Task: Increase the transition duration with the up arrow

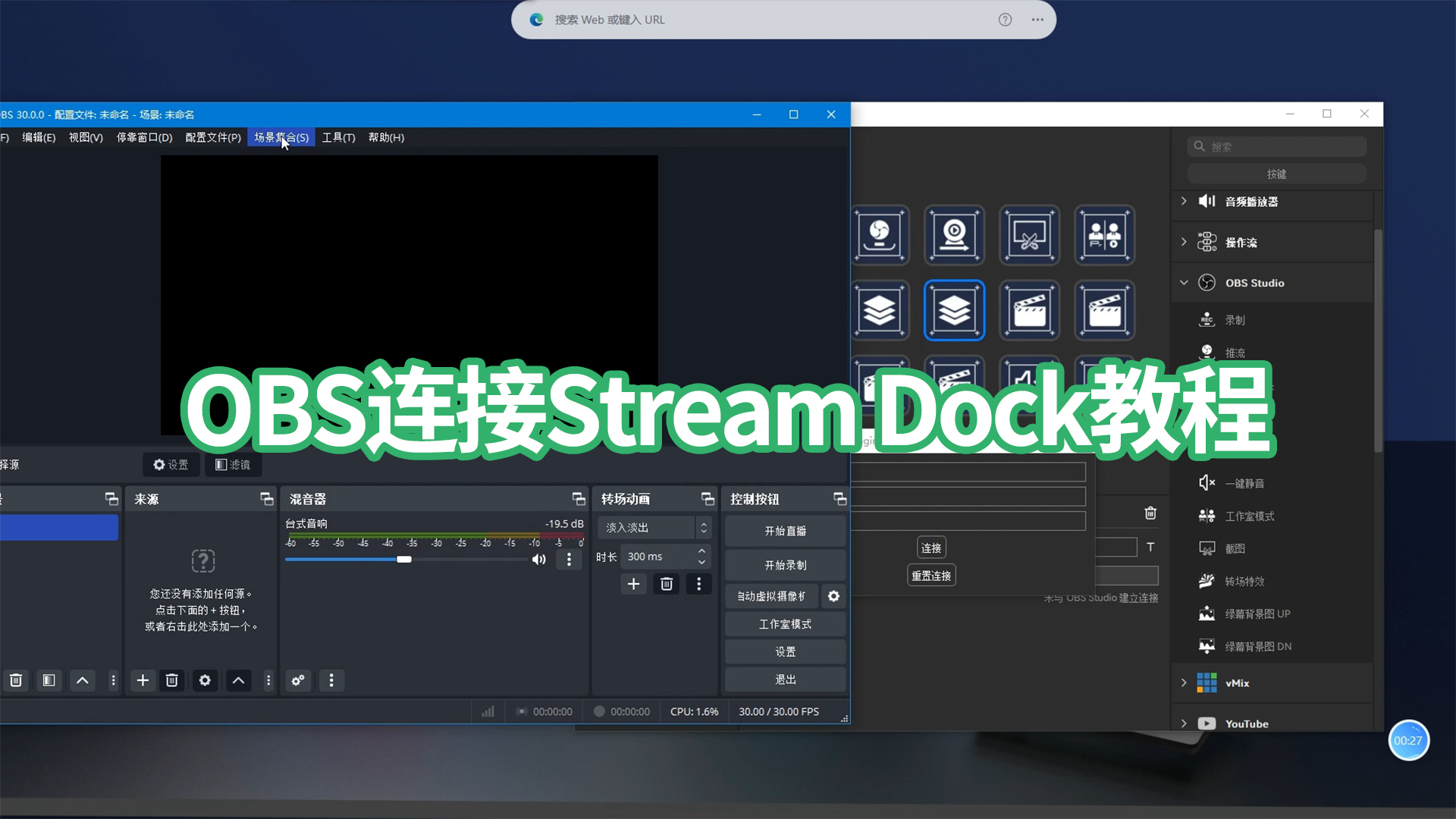Action: [702, 551]
